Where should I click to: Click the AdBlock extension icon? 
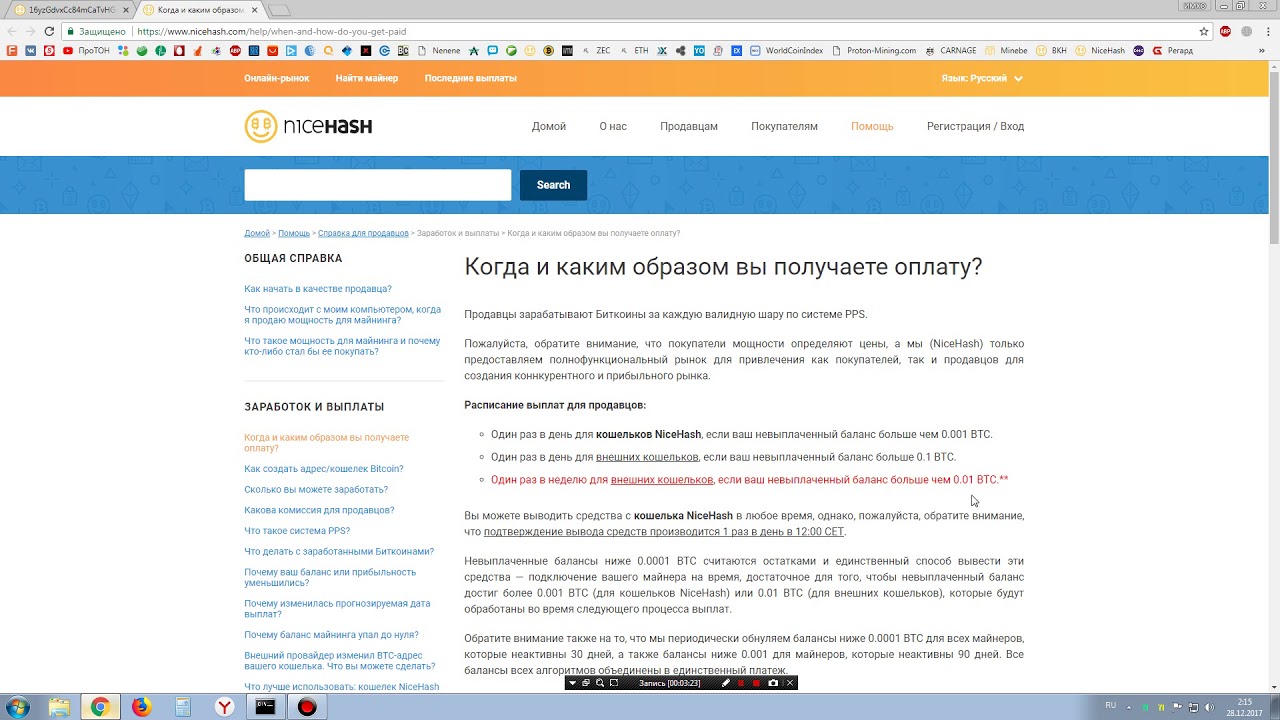point(1226,31)
